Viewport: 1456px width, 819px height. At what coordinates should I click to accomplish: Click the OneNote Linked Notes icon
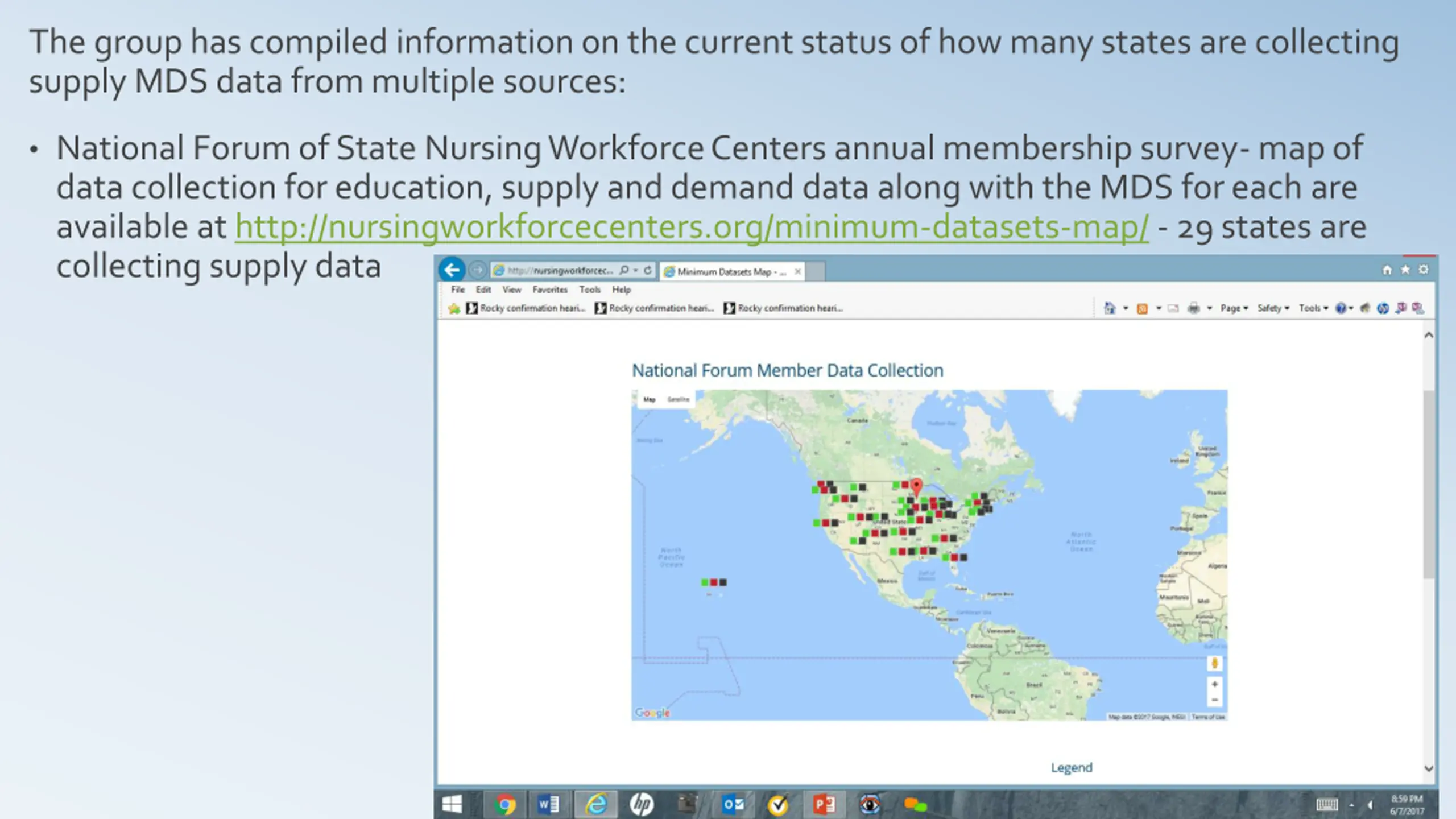(x=1418, y=308)
